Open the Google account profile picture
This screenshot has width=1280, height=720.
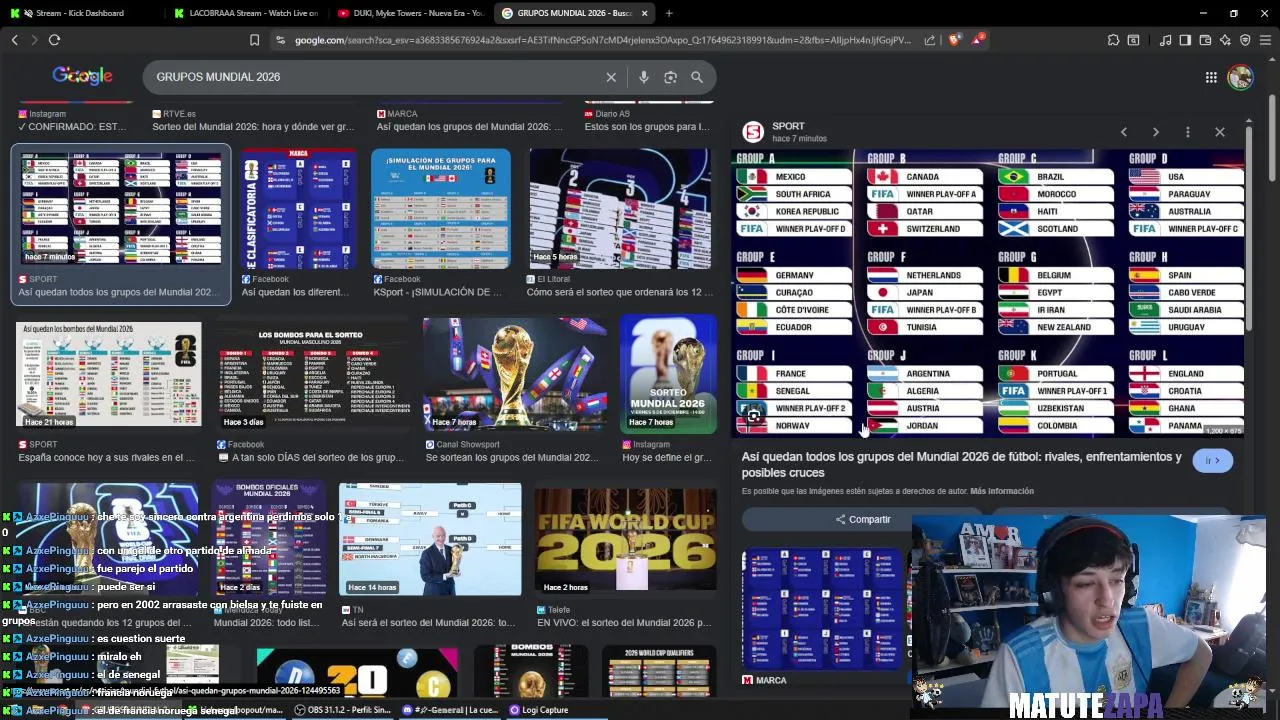pos(1240,77)
